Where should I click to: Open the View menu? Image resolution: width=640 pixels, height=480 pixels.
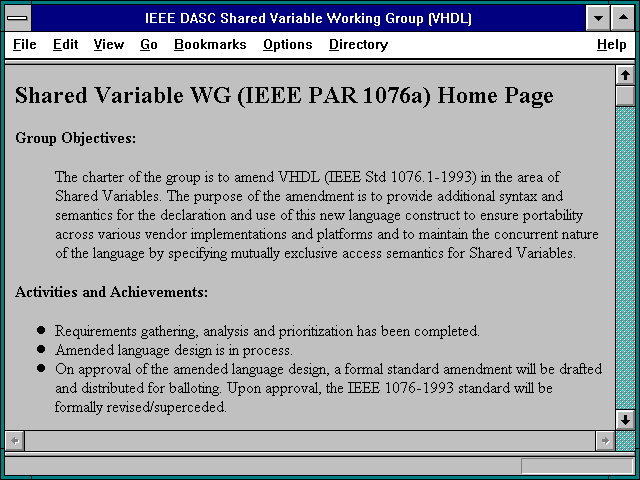tap(109, 44)
